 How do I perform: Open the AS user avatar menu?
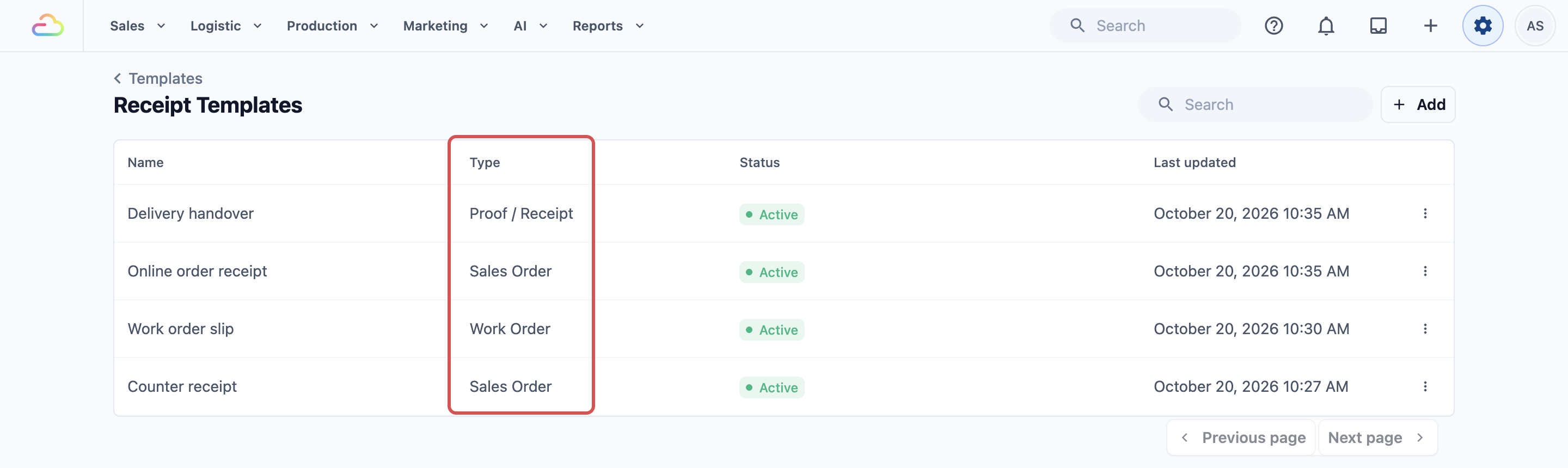[1535, 26]
